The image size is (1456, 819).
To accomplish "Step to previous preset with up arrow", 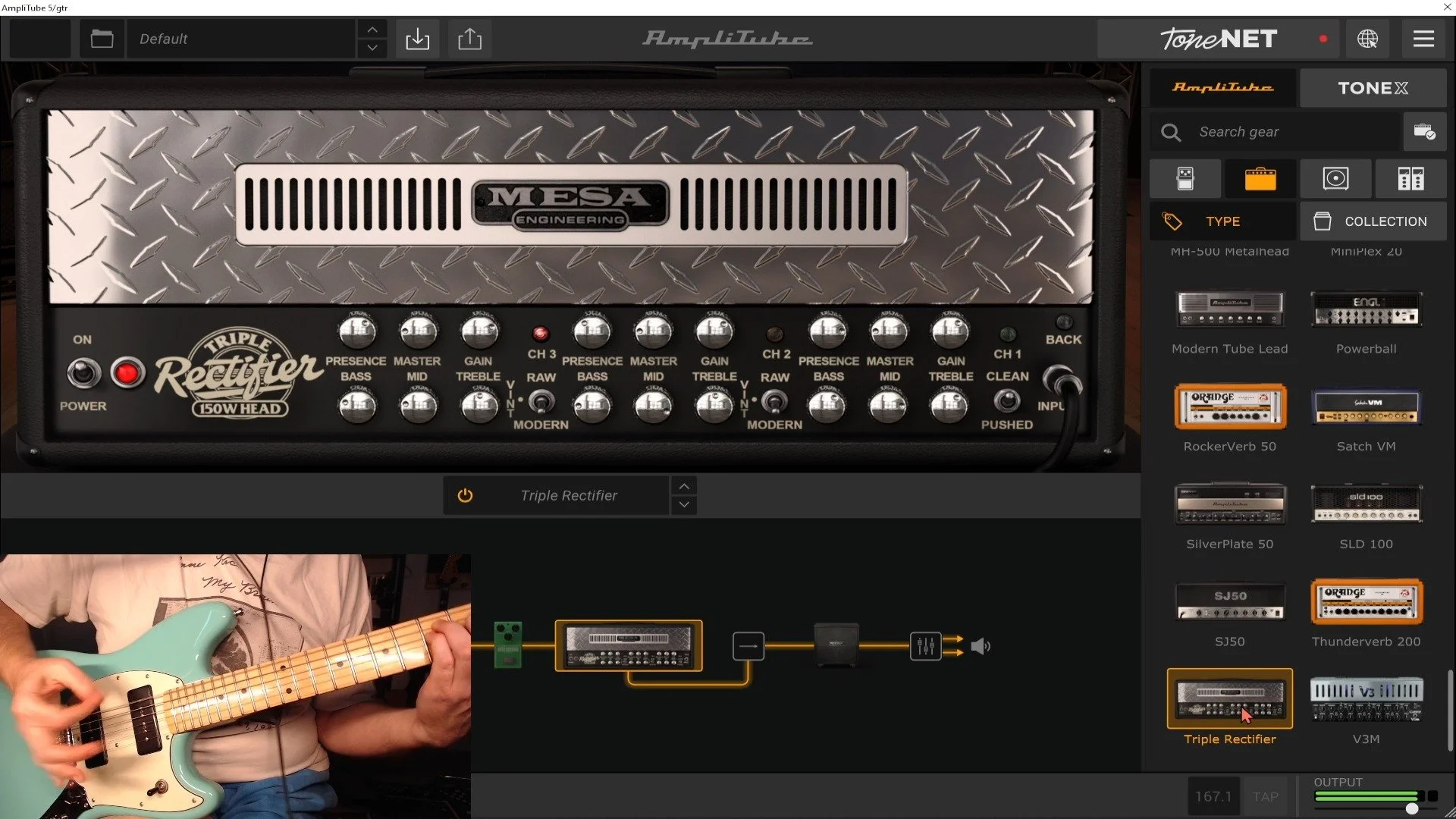I will 372,30.
